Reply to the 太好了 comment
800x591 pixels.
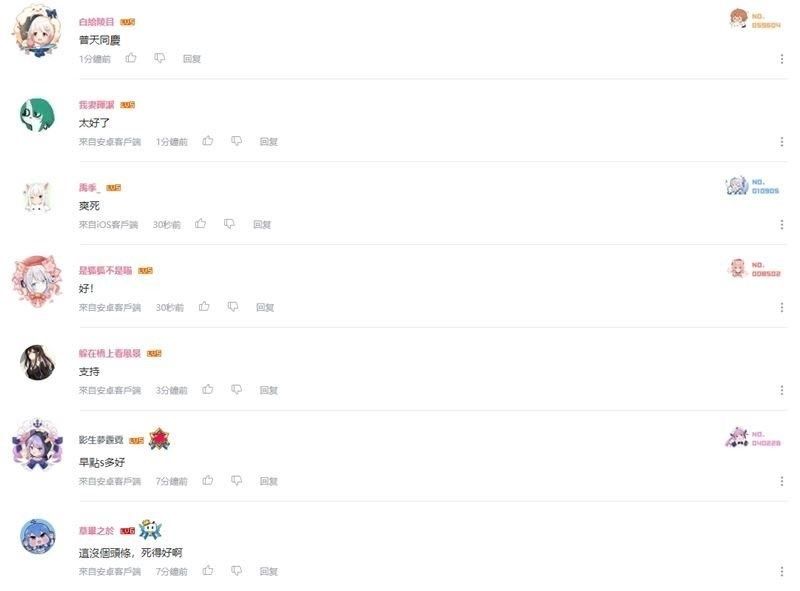pos(268,141)
